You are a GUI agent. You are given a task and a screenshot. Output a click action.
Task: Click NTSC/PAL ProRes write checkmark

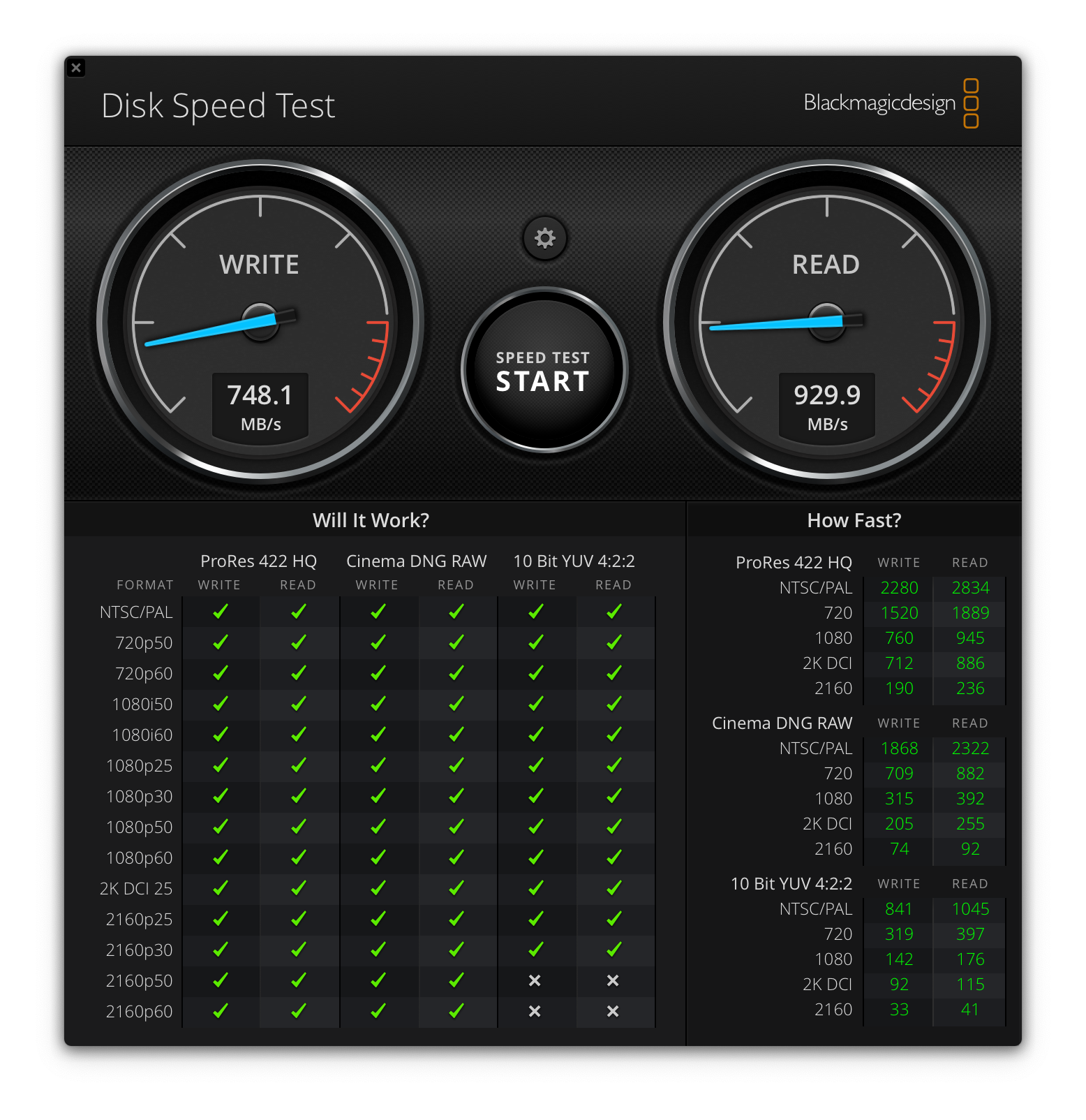(x=221, y=612)
